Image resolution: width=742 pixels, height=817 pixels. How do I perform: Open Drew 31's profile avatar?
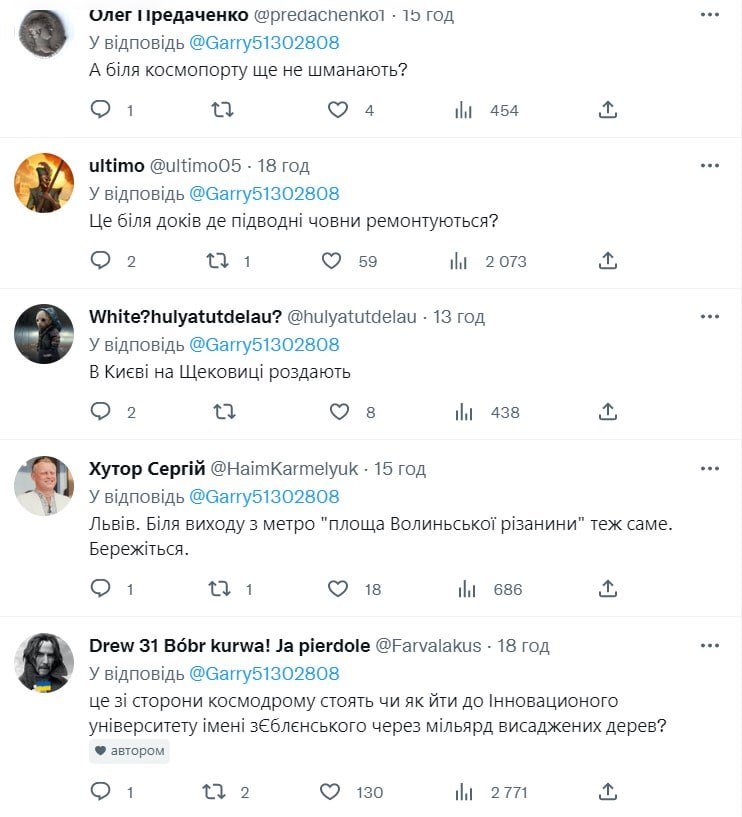pyautogui.click(x=44, y=663)
